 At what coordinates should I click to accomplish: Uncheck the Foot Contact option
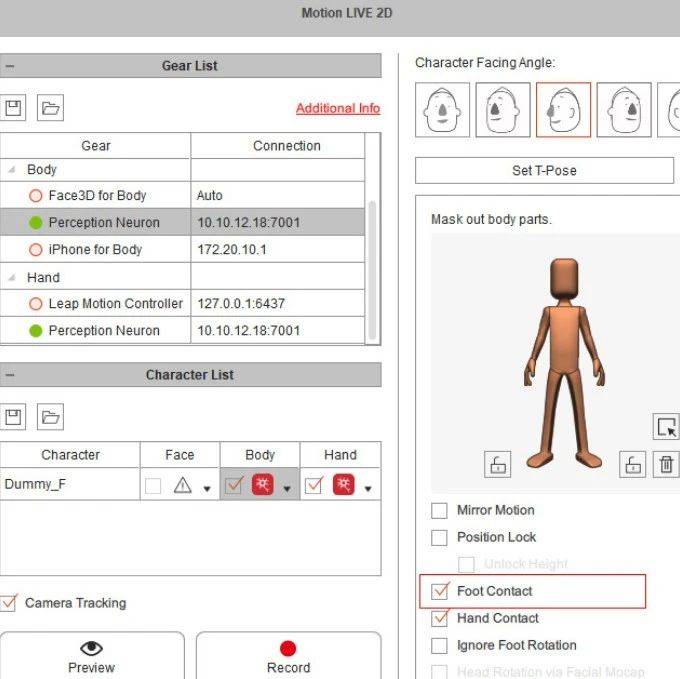coord(439,591)
